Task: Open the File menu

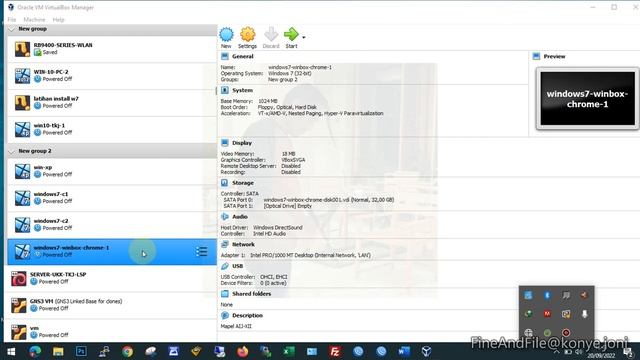Action: tap(12, 20)
